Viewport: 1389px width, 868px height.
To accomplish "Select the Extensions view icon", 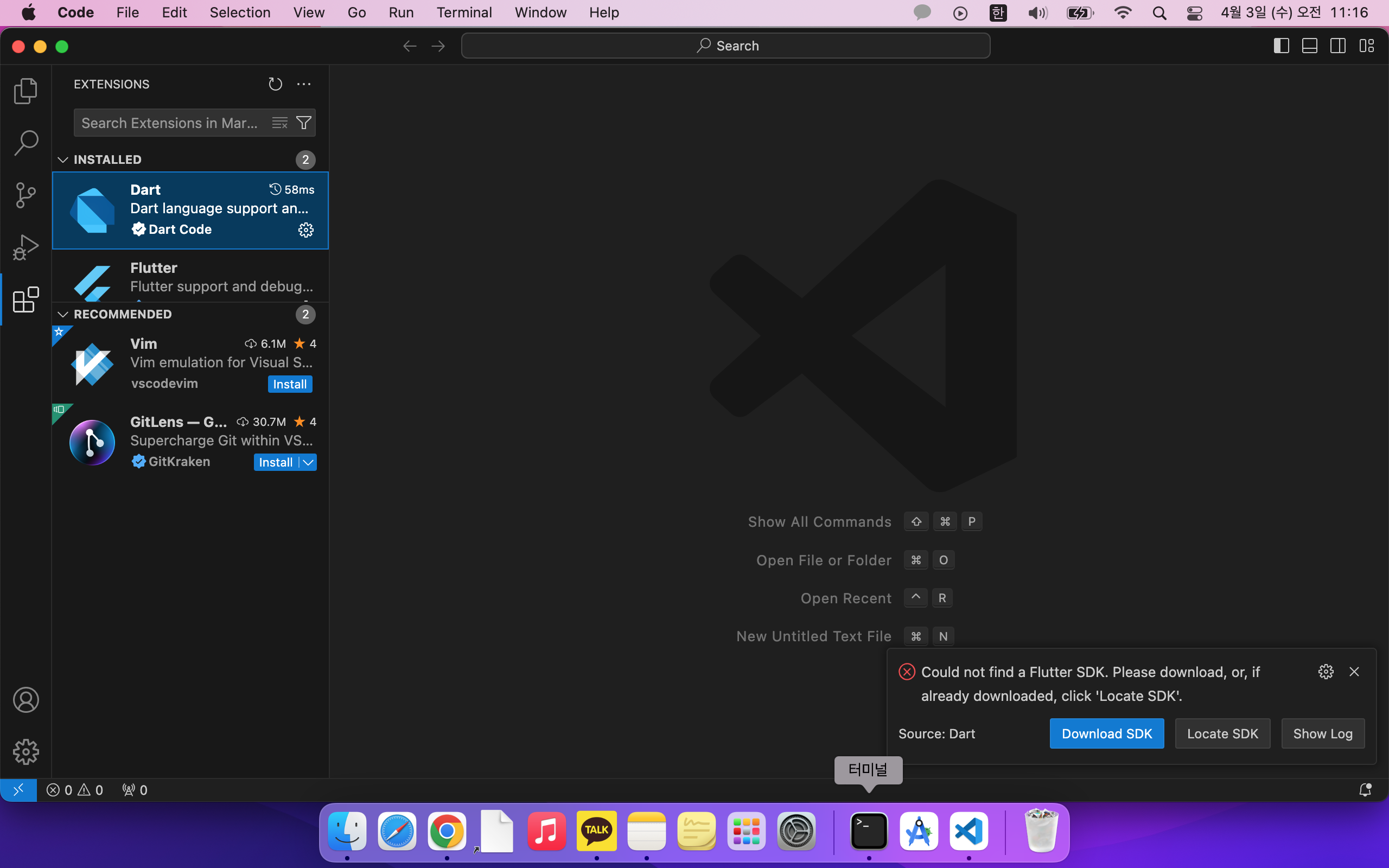I will point(26,299).
